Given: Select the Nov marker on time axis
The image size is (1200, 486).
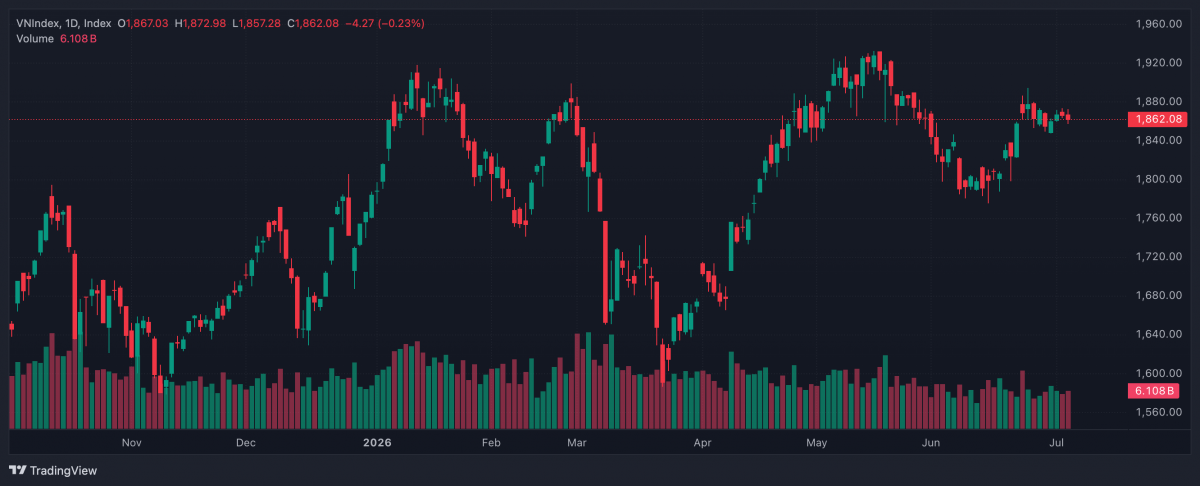Looking at the screenshot, I should [x=132, y=441].
